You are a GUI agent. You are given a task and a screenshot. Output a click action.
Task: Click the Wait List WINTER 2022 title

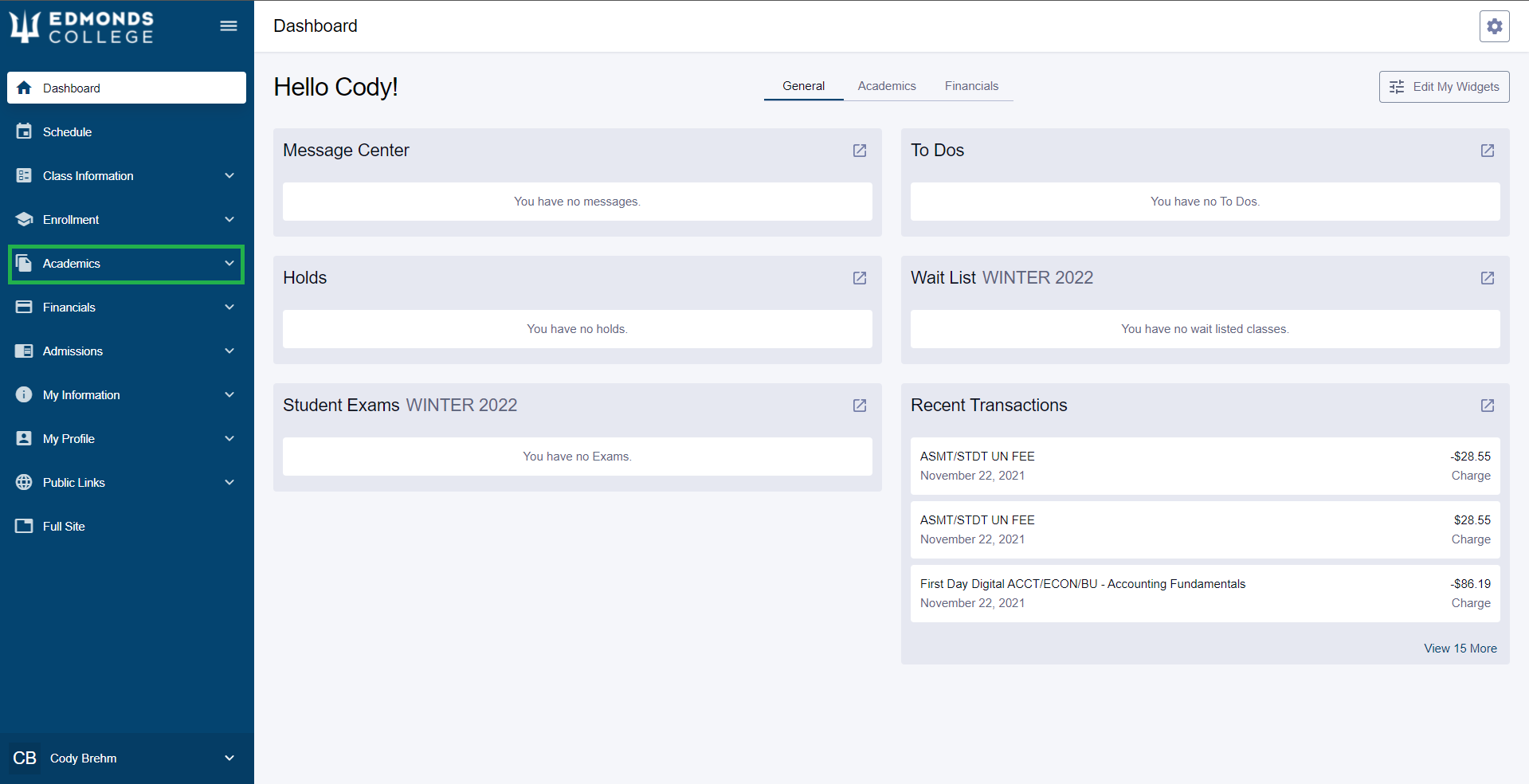[x=1002, y=278]
